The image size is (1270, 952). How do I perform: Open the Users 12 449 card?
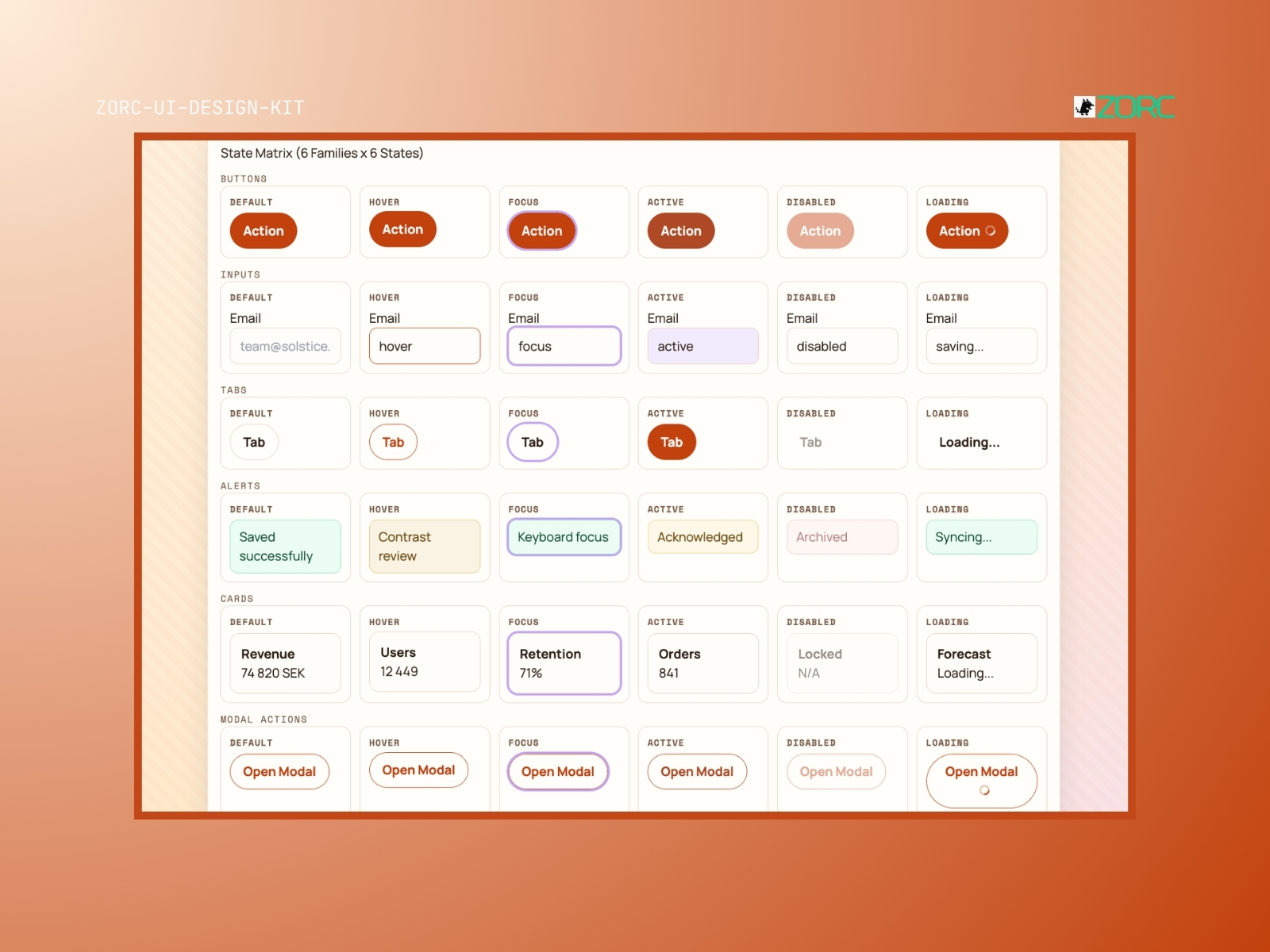pos(425,662)
